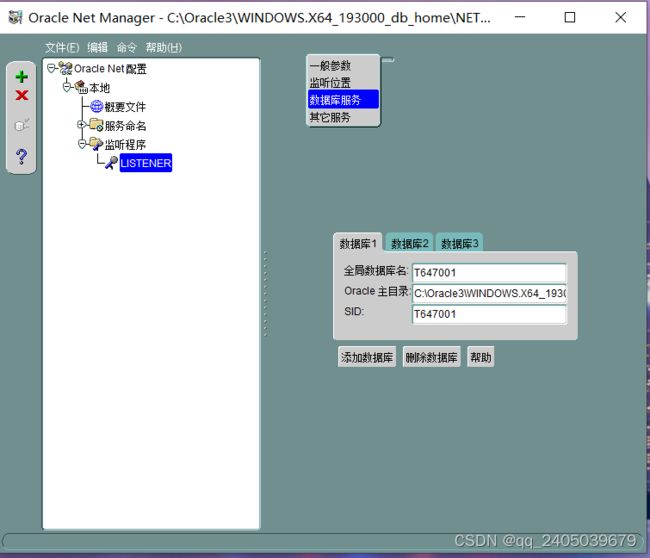
Task: Open the 编辑 menu
Action: 97,48
